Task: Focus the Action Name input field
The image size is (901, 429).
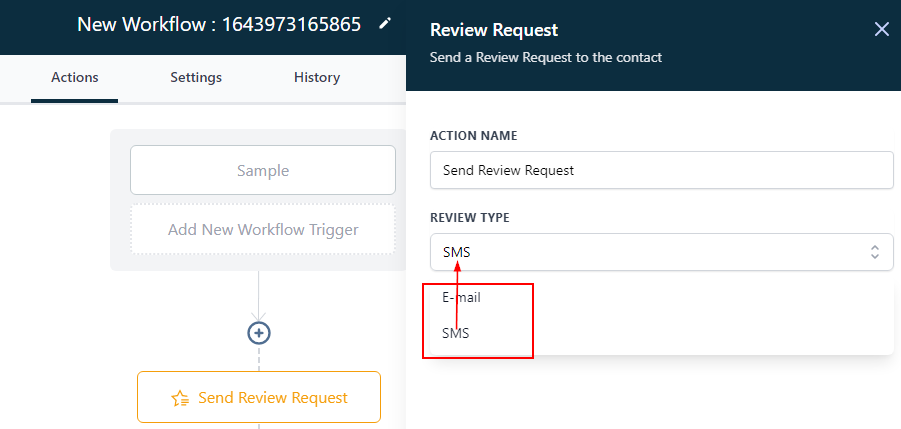Action: tap(660, 170)
